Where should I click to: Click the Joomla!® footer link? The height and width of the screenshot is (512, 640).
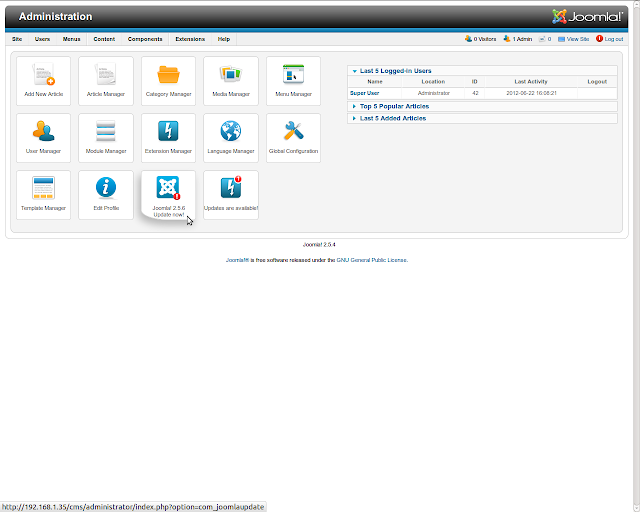tap(237, 260)
